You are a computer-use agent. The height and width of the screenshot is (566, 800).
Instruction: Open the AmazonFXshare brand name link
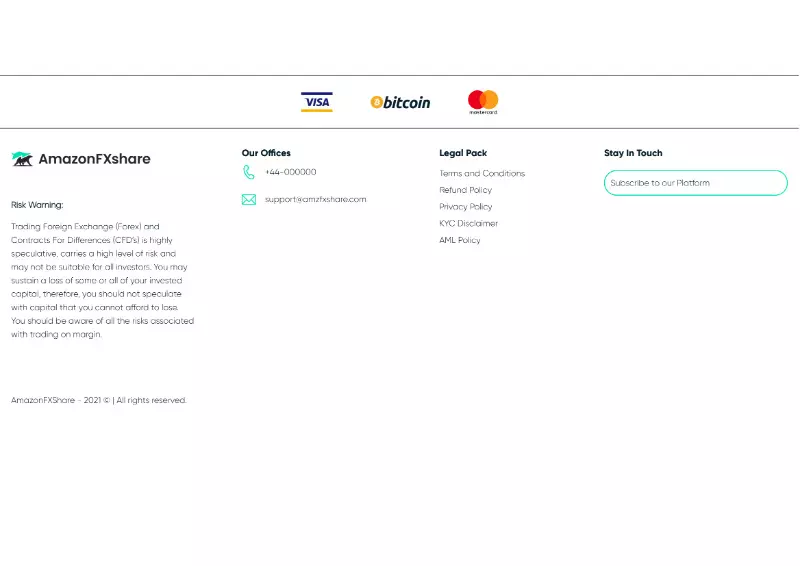tap(94, 159)
